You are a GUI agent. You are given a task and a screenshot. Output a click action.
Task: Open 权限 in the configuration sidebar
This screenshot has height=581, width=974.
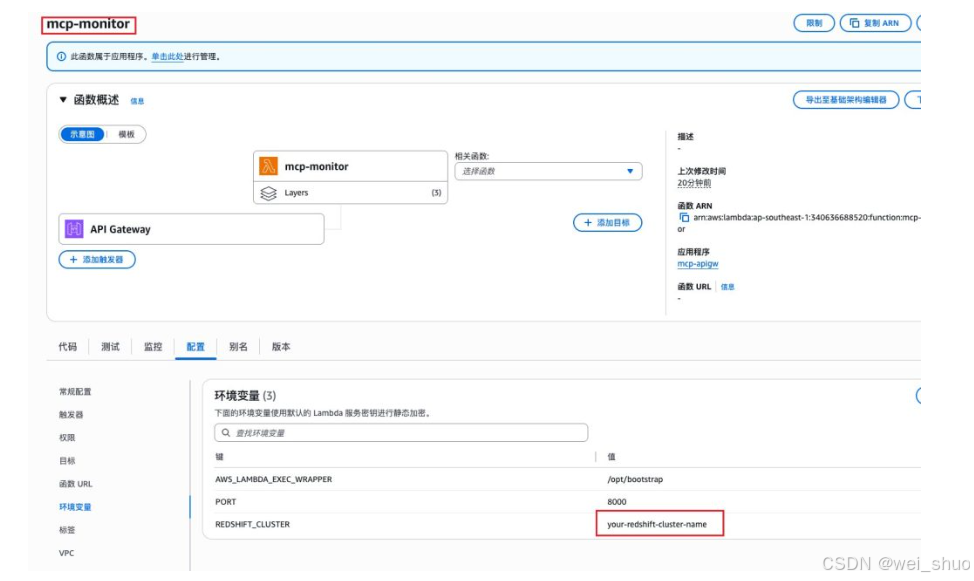[x=67, y=437]
